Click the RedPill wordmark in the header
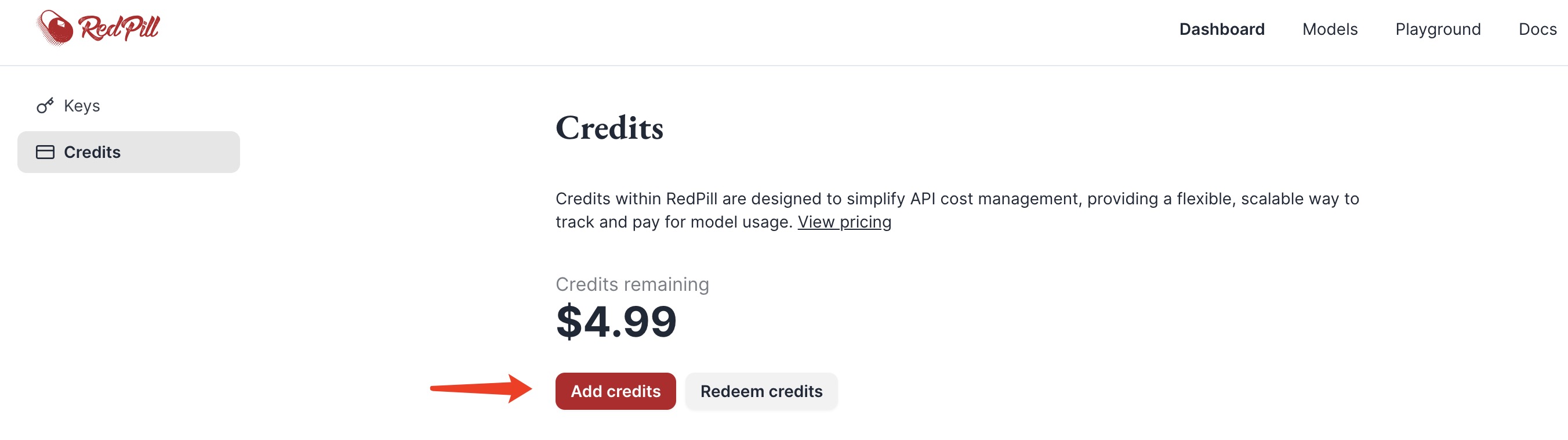 click(119, 28)
